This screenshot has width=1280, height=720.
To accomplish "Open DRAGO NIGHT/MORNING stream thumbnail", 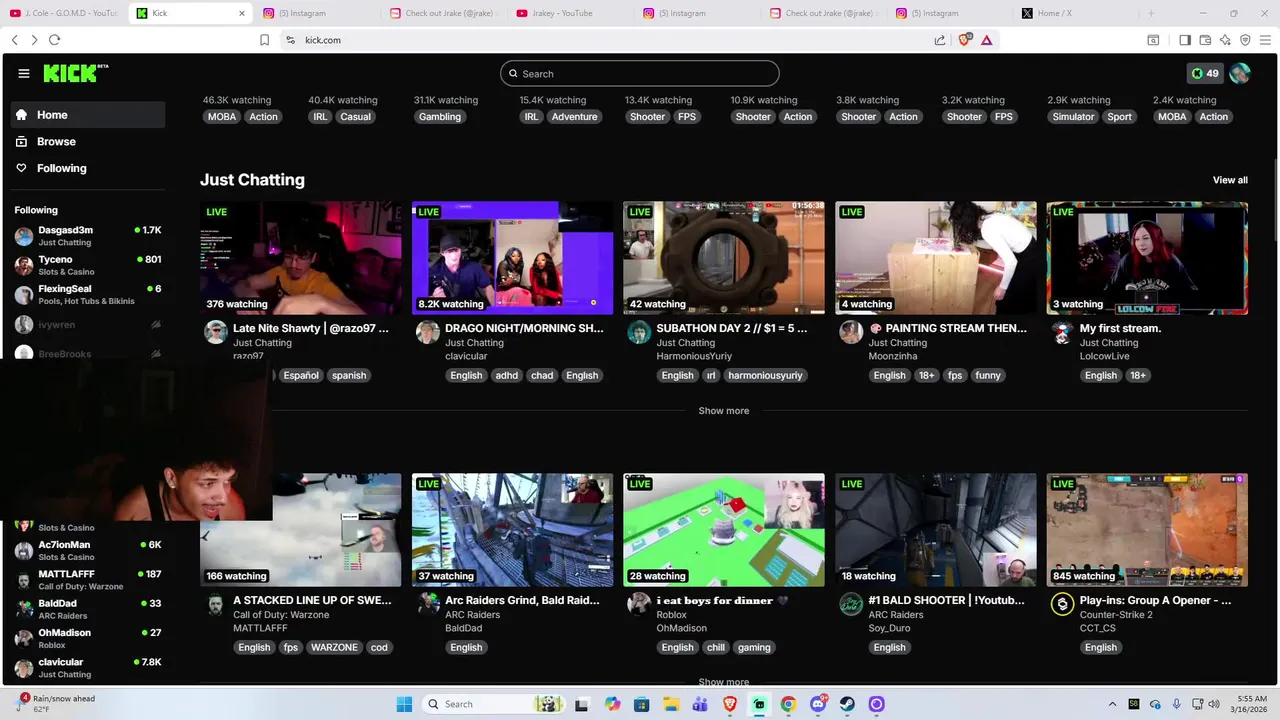I will point(512,258).
